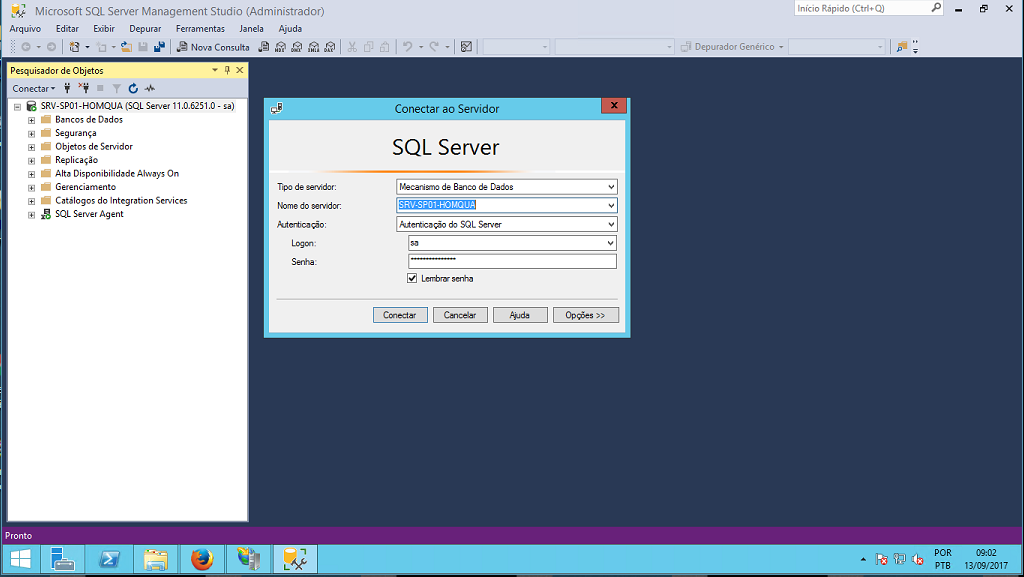Image resolution: width=1024 pixels, height=577 pixels.
Task: Click the muted volume icon in system tray
Action: tap(918, 559)
